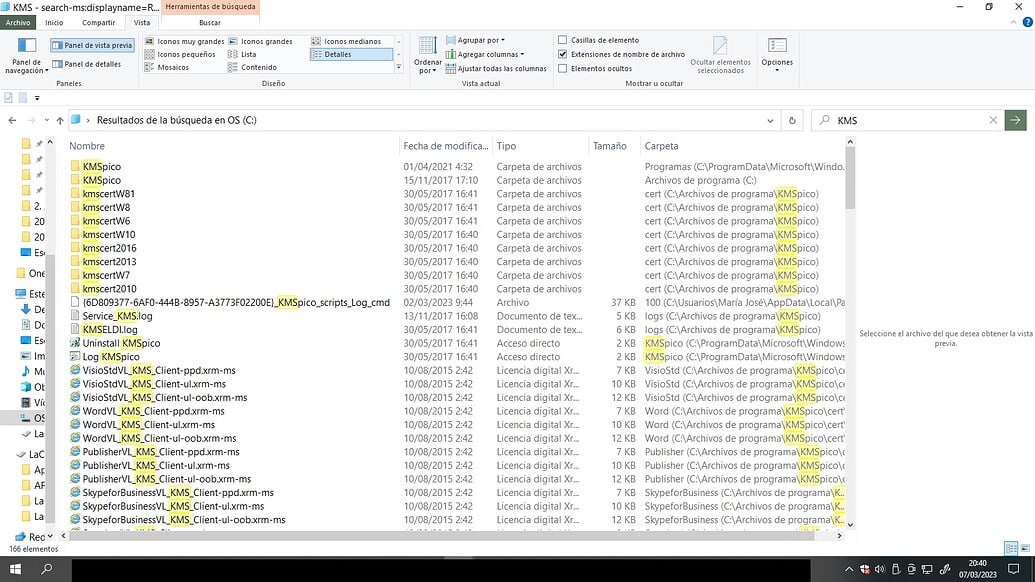Refresh the address bar search results

tap(791, 120)
